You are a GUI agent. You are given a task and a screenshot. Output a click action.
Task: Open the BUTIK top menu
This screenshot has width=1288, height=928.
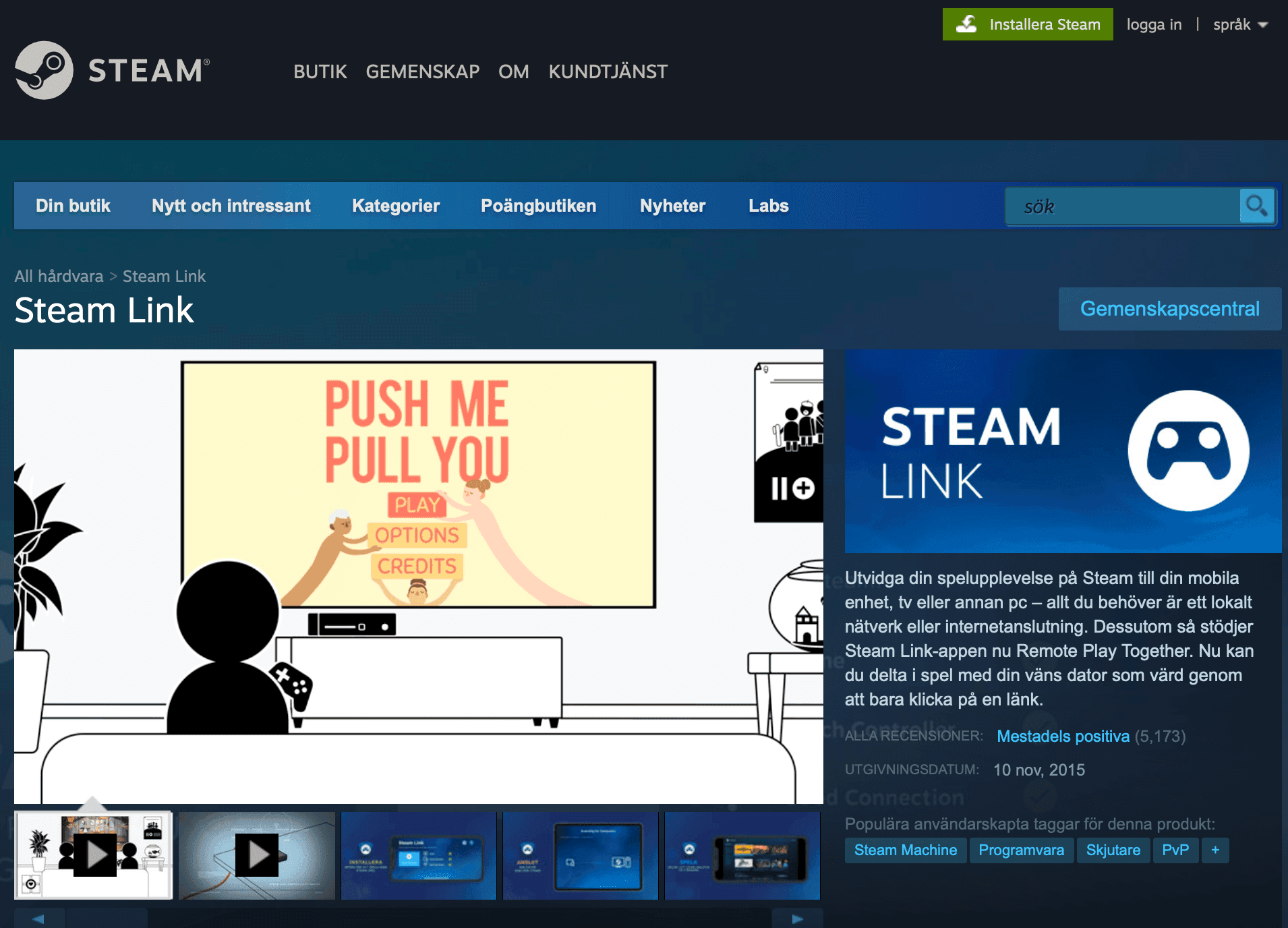320,71
